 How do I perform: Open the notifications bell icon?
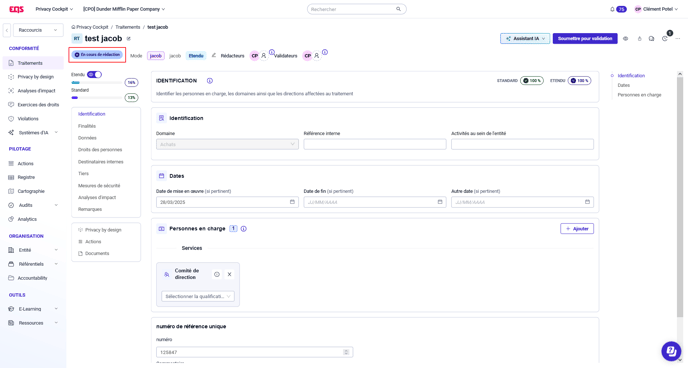pyautogui.click(x=612, y=9)
